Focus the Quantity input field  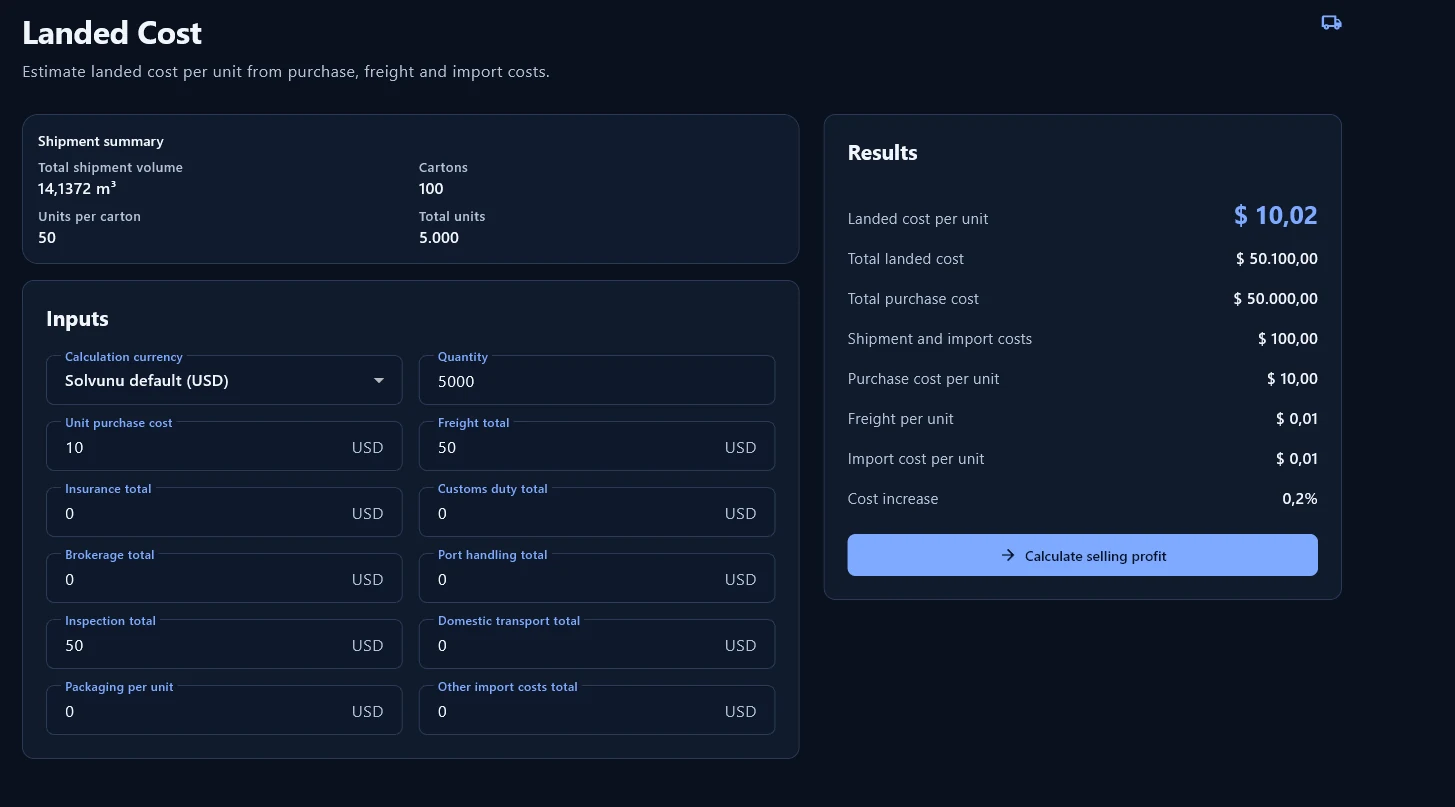(596, 380)
